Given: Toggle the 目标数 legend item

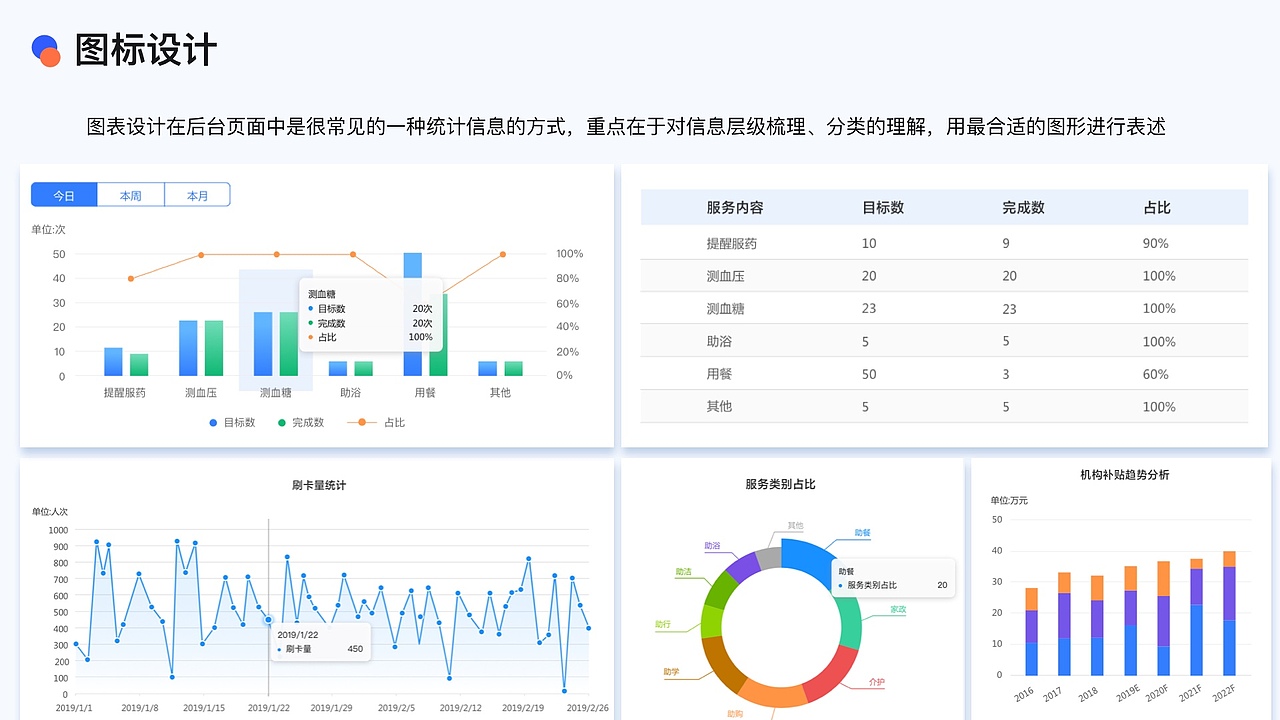Looking at the screenshot, I should click(x=232, y=423).
